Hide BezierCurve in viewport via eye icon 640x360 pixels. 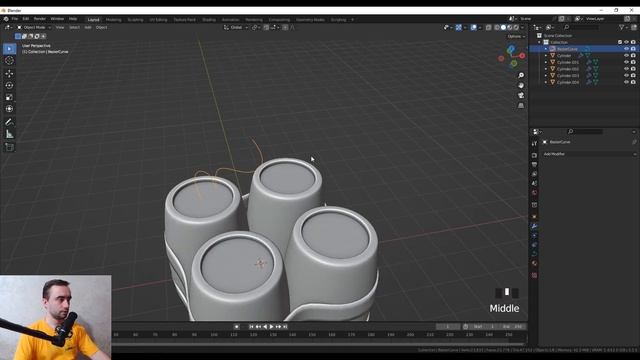(626, 49)
